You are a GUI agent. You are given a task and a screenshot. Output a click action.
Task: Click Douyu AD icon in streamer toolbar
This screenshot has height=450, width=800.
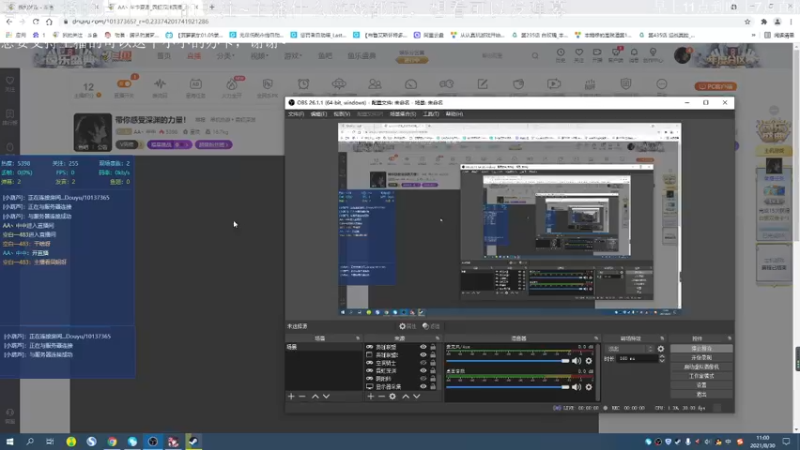tap(195, 84)
